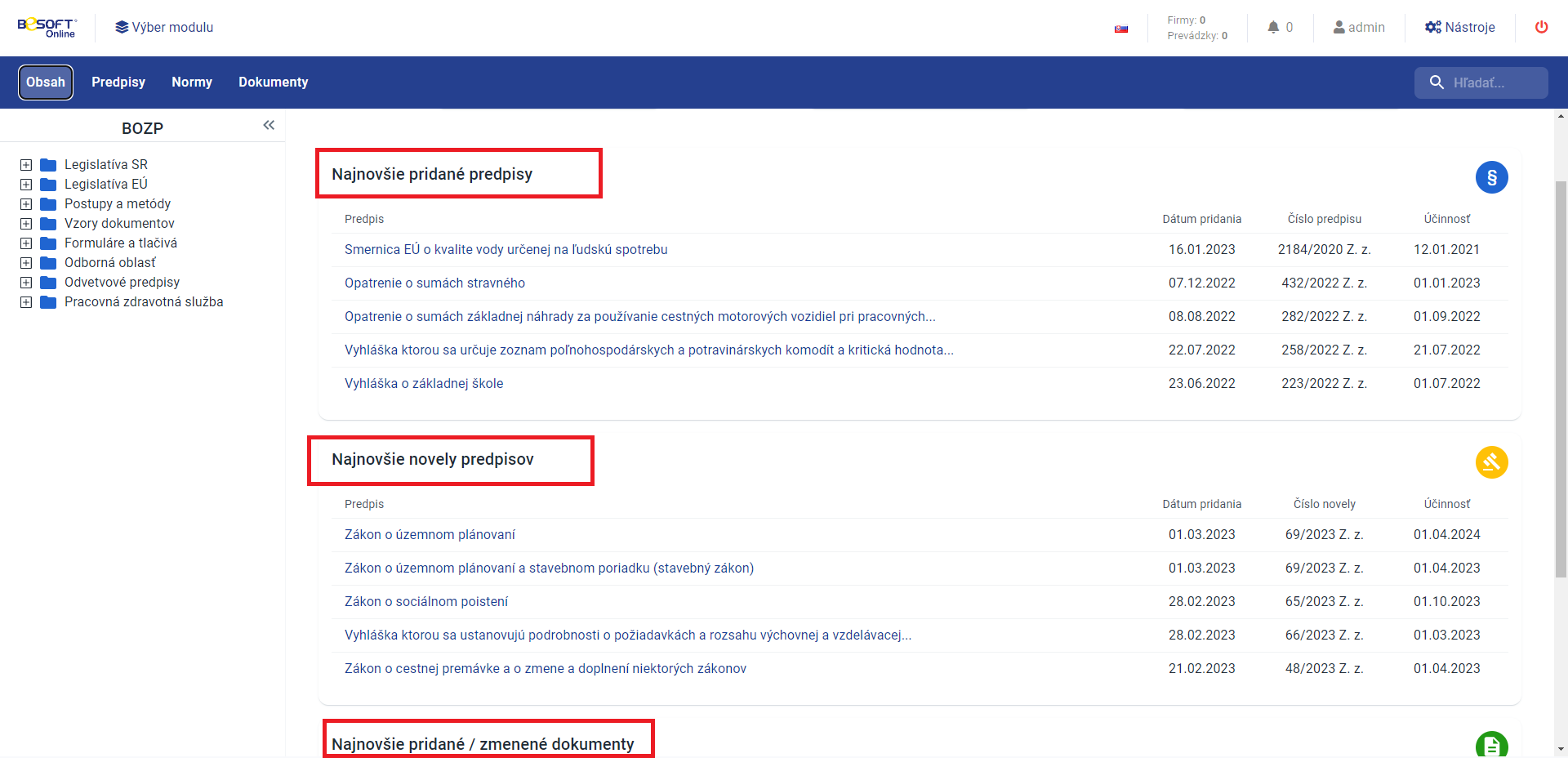Image resolution: width=1568 pixels, height=758 pixels.
Task: Click the yellow gavel icon near Najnovšie novely predpisov
Action: pos(1492,462)
